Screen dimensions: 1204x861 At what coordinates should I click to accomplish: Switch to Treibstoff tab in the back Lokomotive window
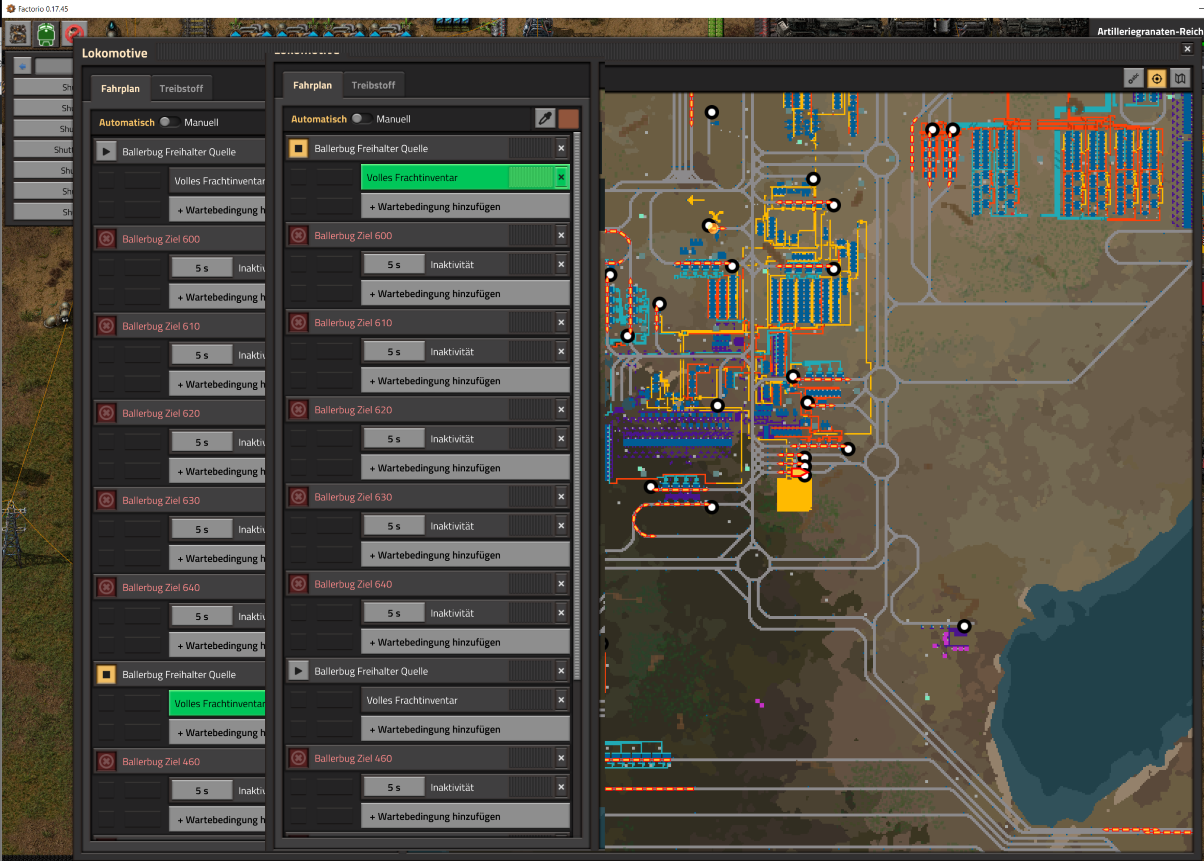tap(182, 88)
